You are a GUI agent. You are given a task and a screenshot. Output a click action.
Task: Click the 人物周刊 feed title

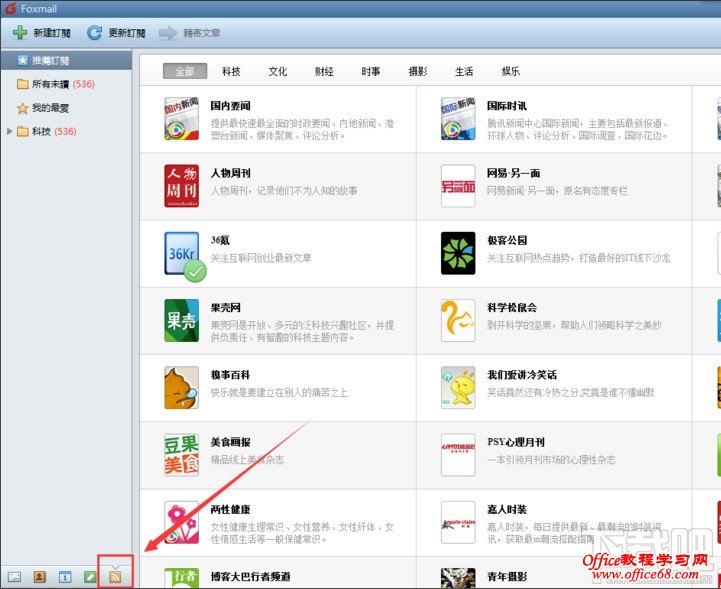click(230, 173)
